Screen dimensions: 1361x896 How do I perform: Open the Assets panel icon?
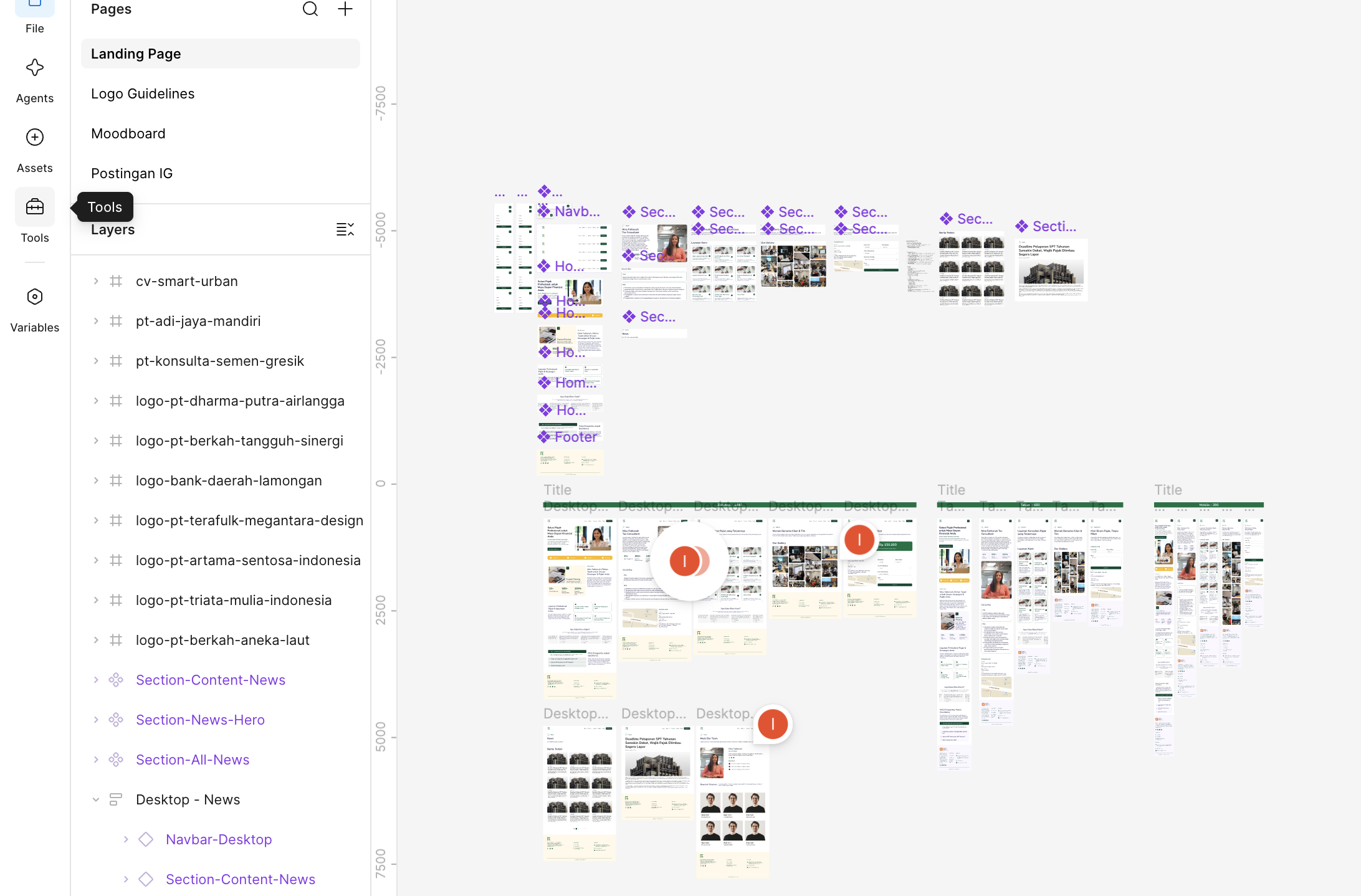35,138
